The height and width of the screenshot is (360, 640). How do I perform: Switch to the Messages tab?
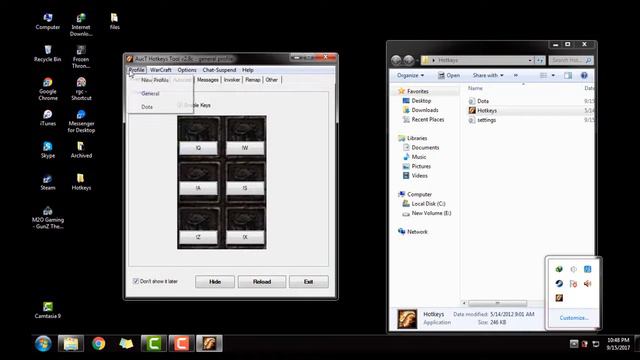tap(208, 80)
